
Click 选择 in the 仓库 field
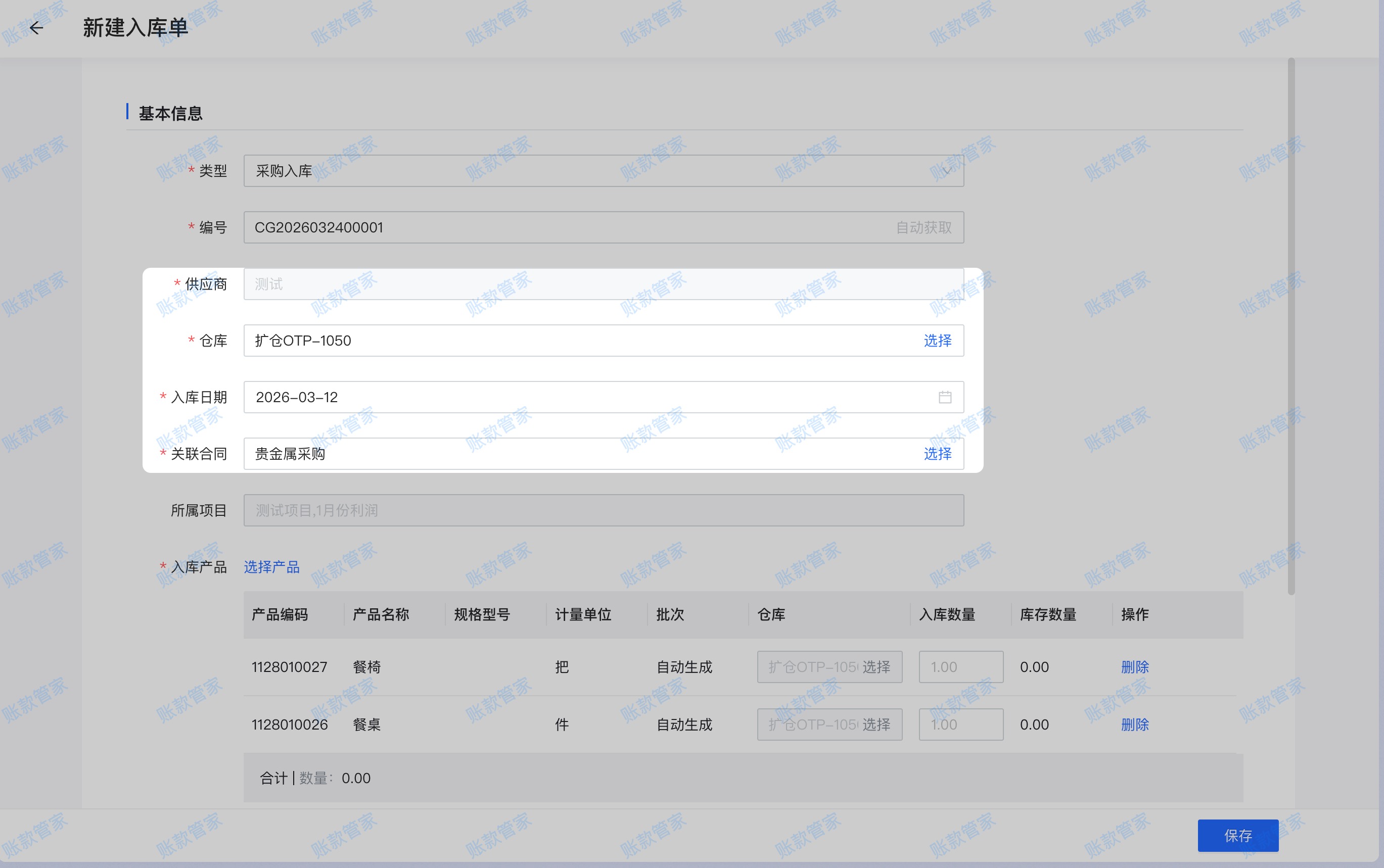[x=937, y=341]
